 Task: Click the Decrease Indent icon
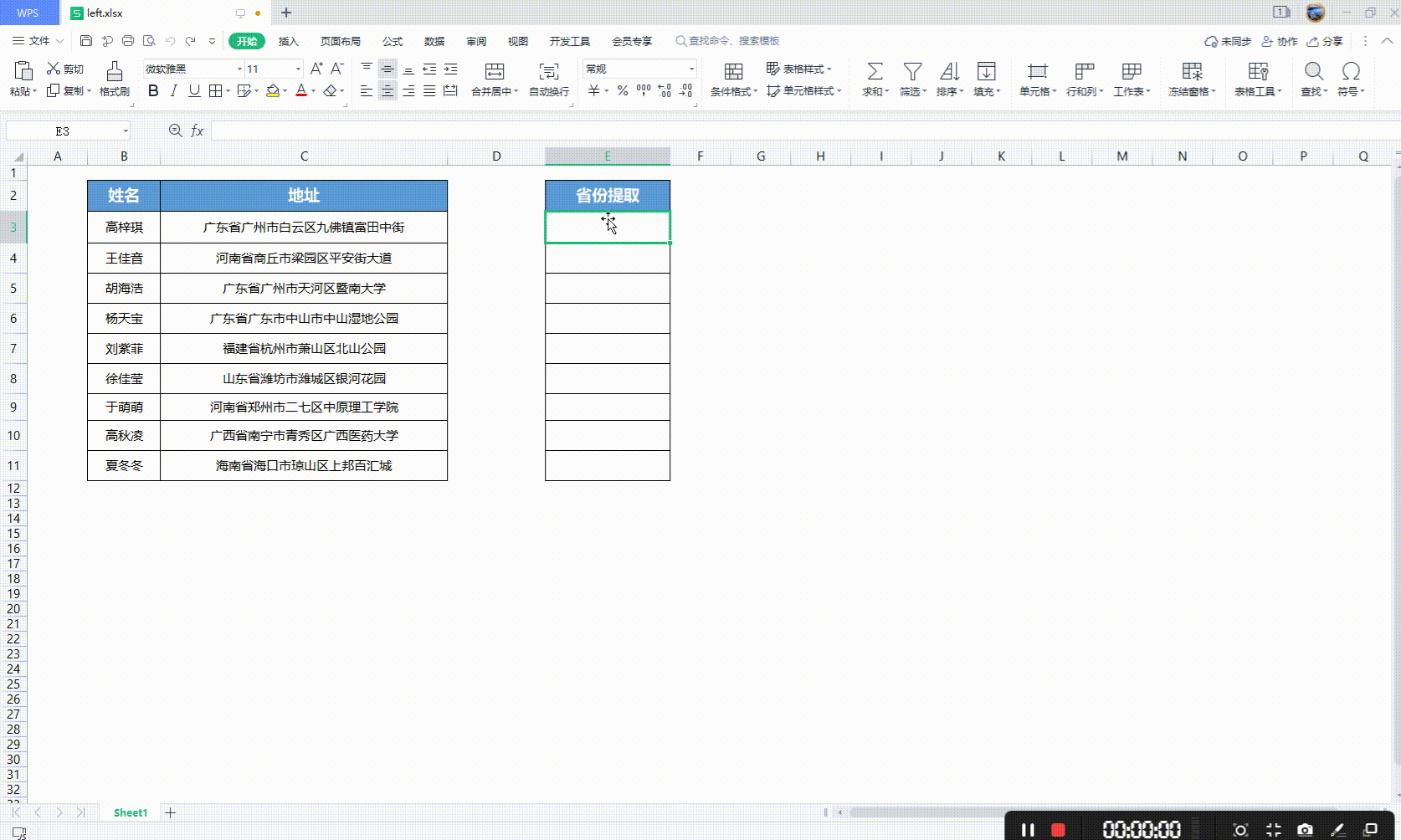coord(429,69)
